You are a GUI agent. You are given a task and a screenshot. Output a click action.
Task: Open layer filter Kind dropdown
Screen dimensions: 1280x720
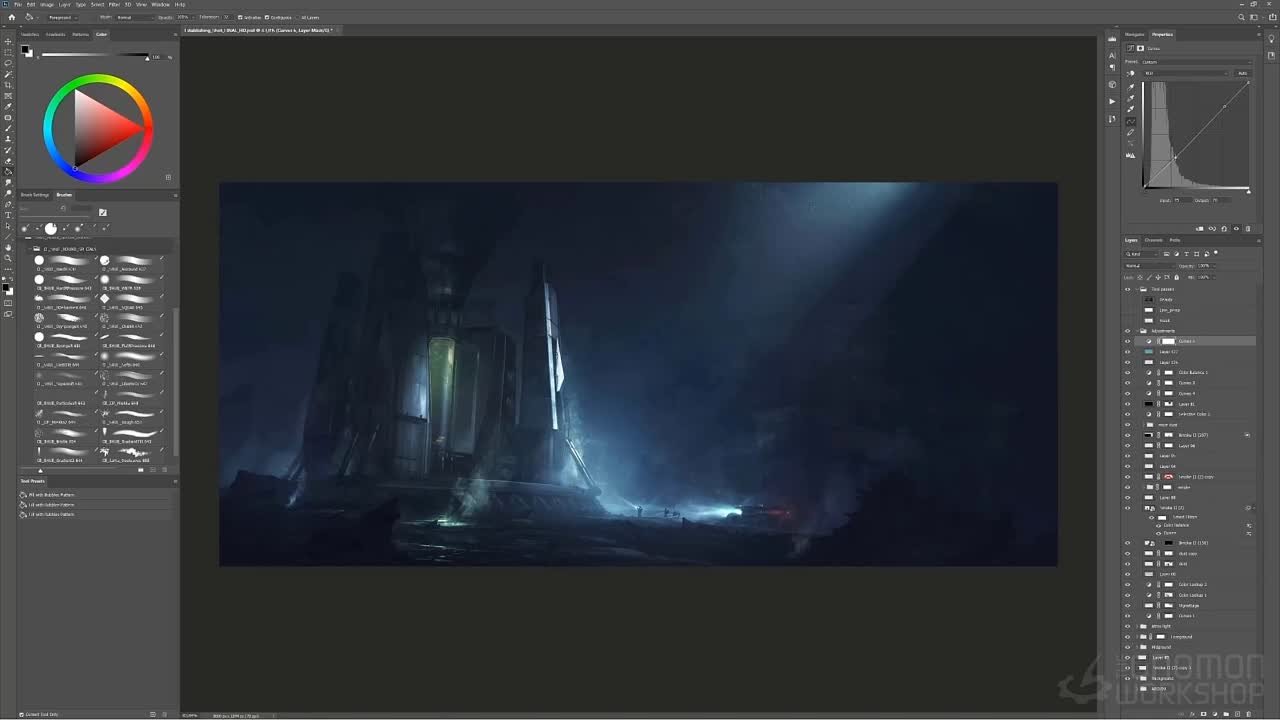tap(1140, 254)
